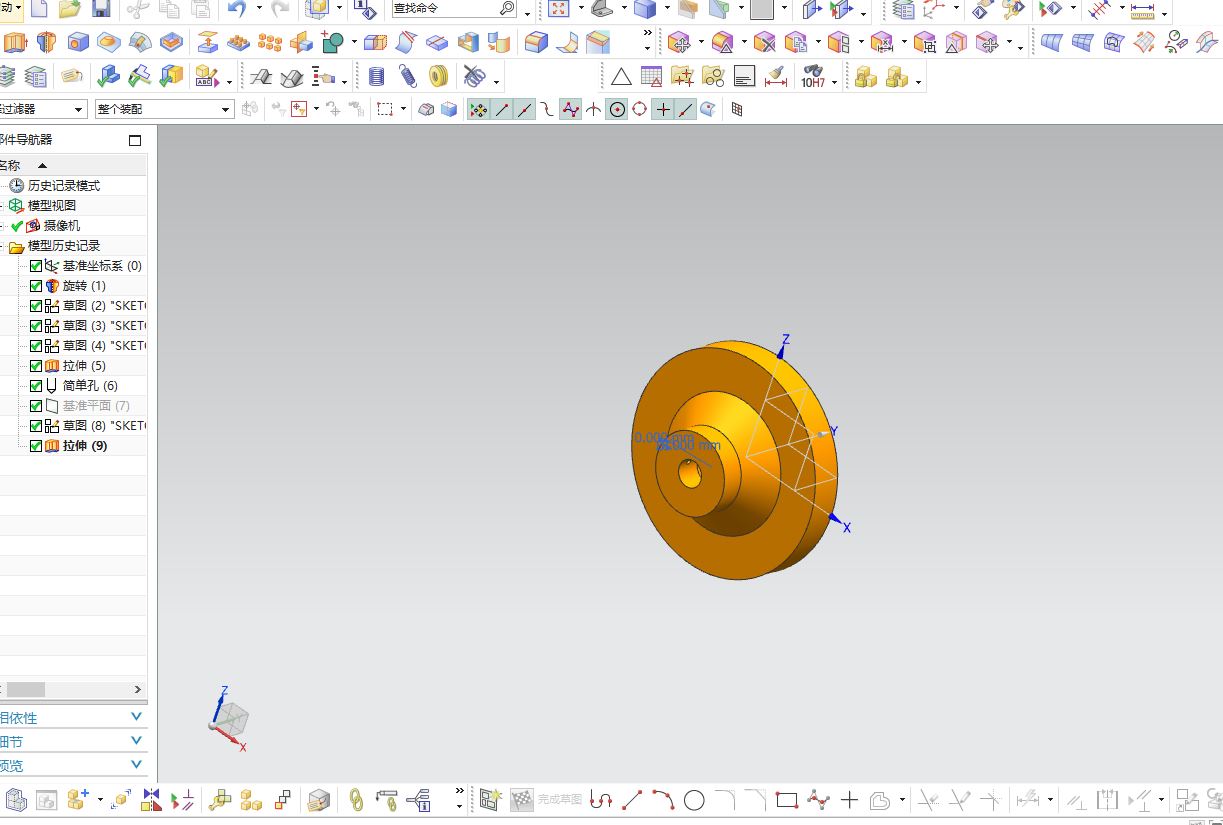Open the Move Face tool
Screen dimensions: 1223x825
coord(680,43)
